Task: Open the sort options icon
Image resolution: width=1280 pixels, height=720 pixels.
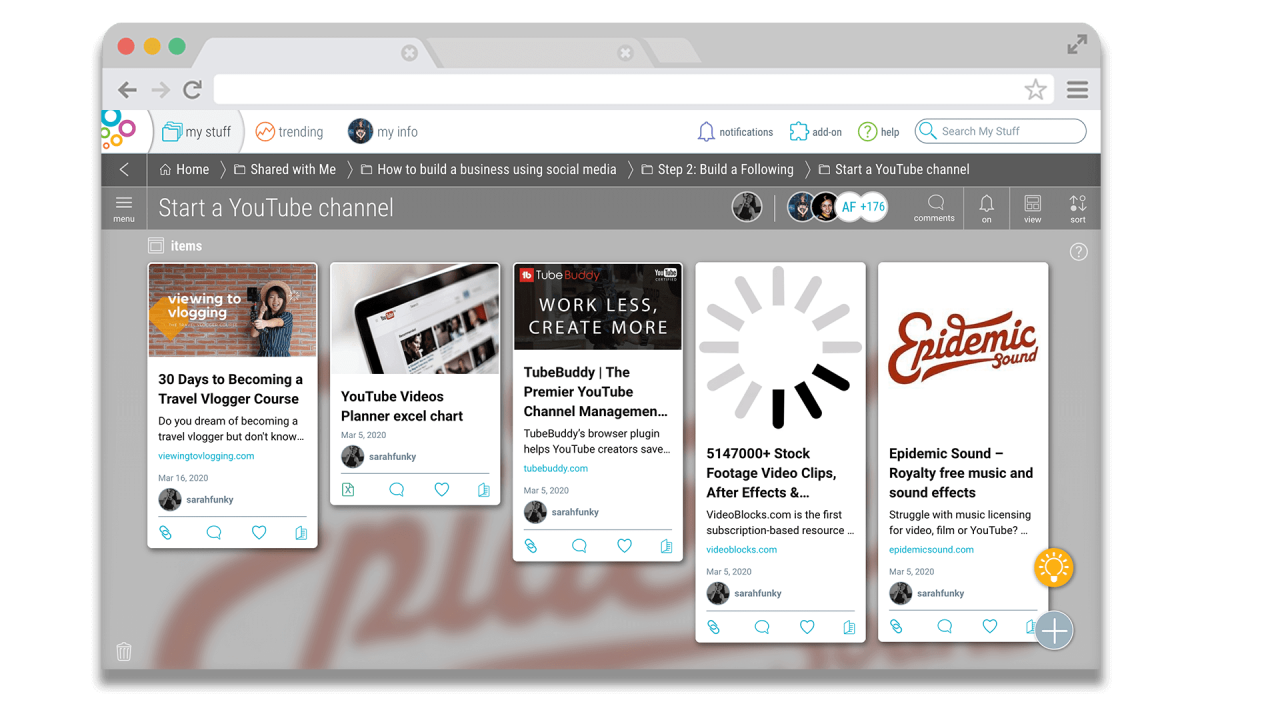Action: [1077, 207]
